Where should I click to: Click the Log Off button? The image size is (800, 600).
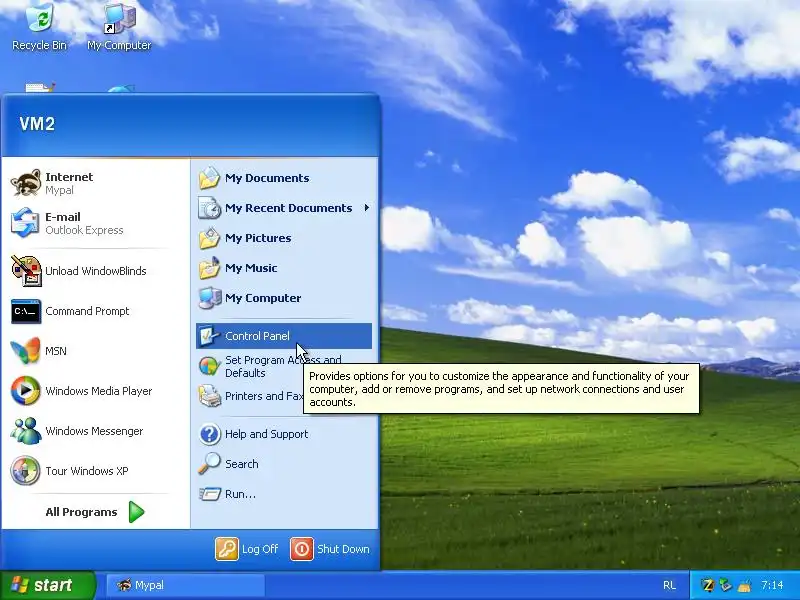247,549
